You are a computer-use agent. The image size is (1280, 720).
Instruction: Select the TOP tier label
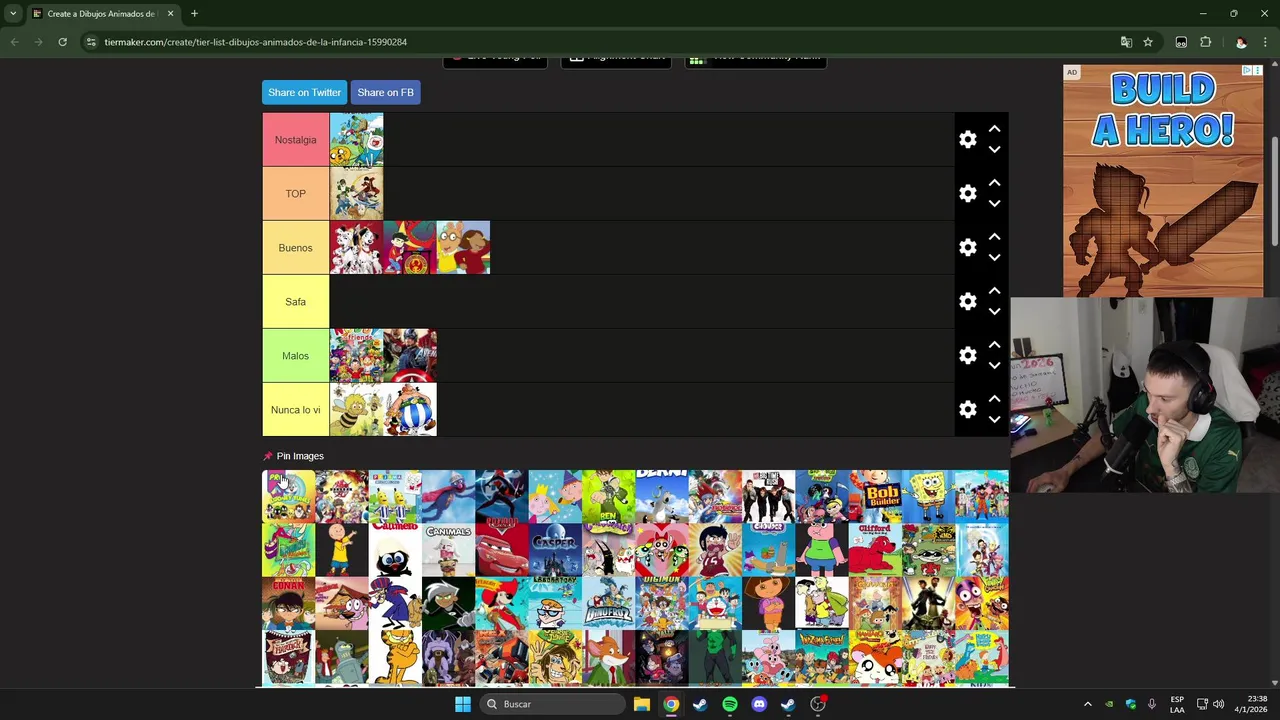(295, 194)
